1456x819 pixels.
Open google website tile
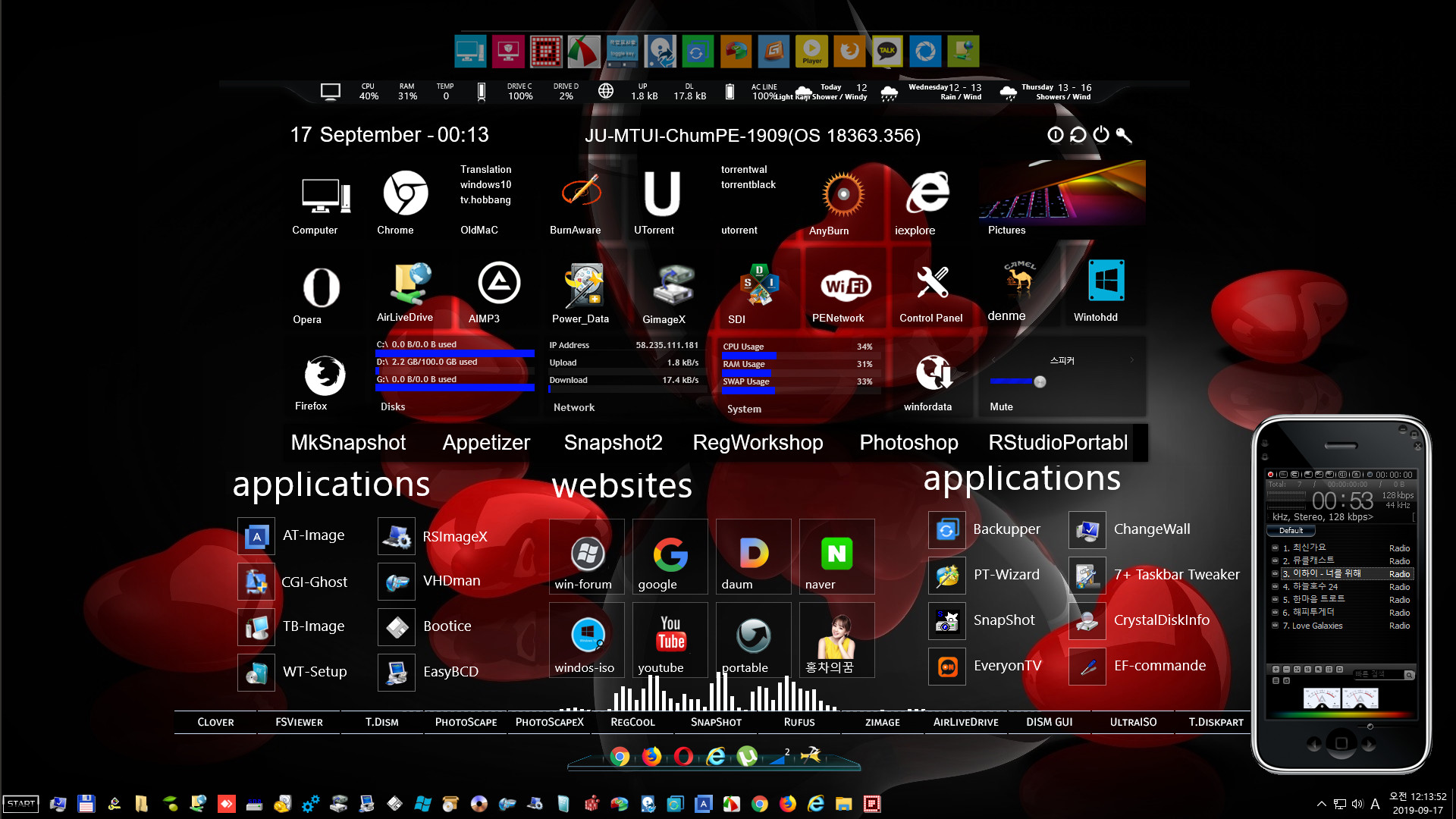[x=670, y=557]
